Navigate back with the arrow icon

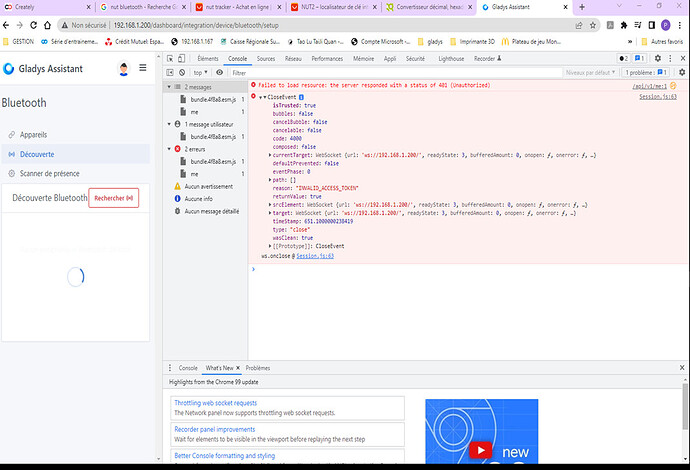(6, 26)
